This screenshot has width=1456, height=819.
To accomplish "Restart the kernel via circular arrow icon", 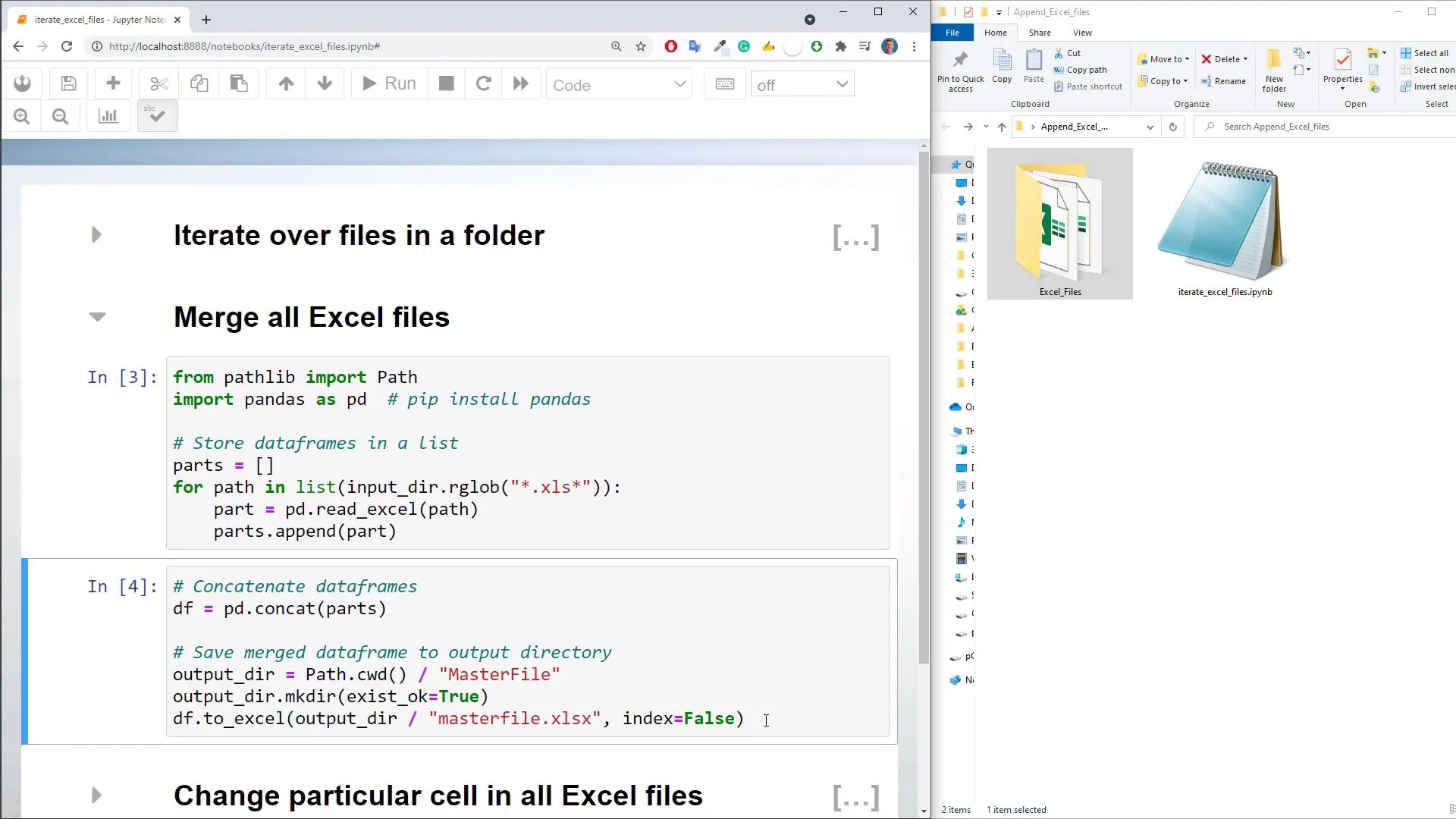I will [x=483, y=83].
